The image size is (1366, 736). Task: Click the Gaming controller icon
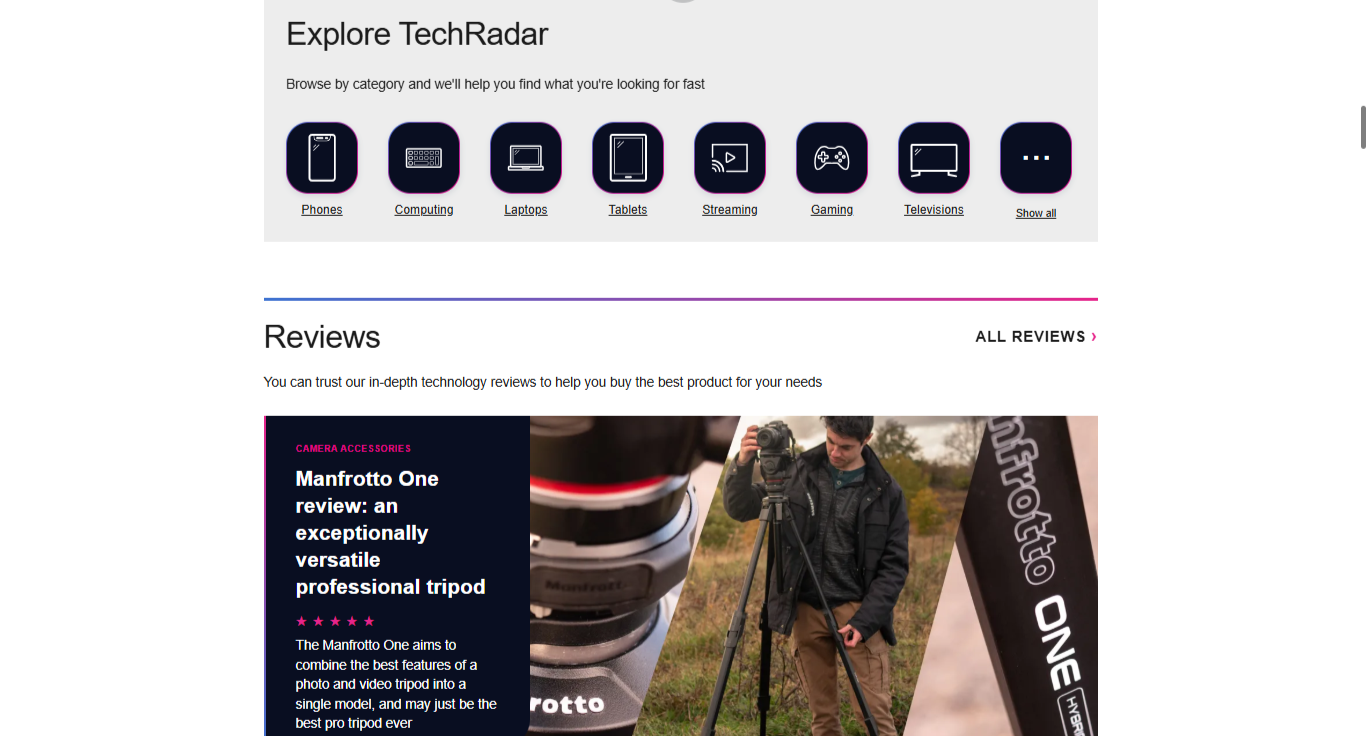pyautogui.click(x=832, y=157)
